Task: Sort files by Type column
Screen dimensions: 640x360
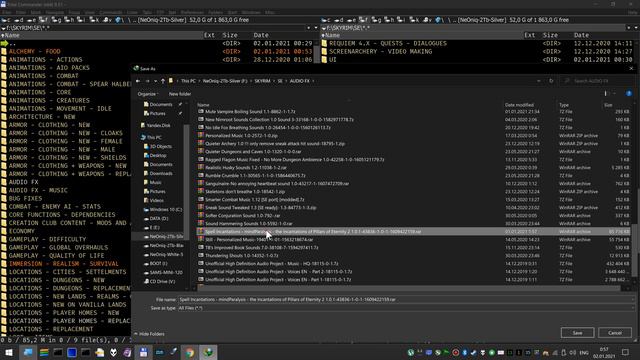Action: (564, 105)
